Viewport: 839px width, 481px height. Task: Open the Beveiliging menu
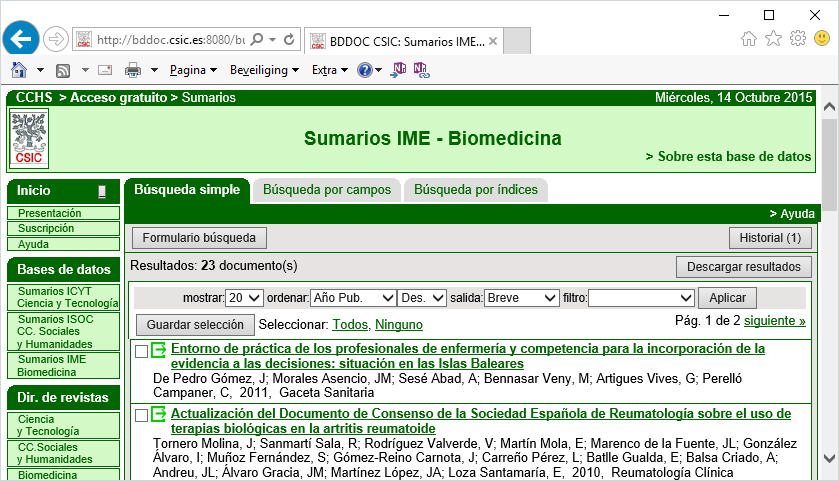[x=264, y=70]
